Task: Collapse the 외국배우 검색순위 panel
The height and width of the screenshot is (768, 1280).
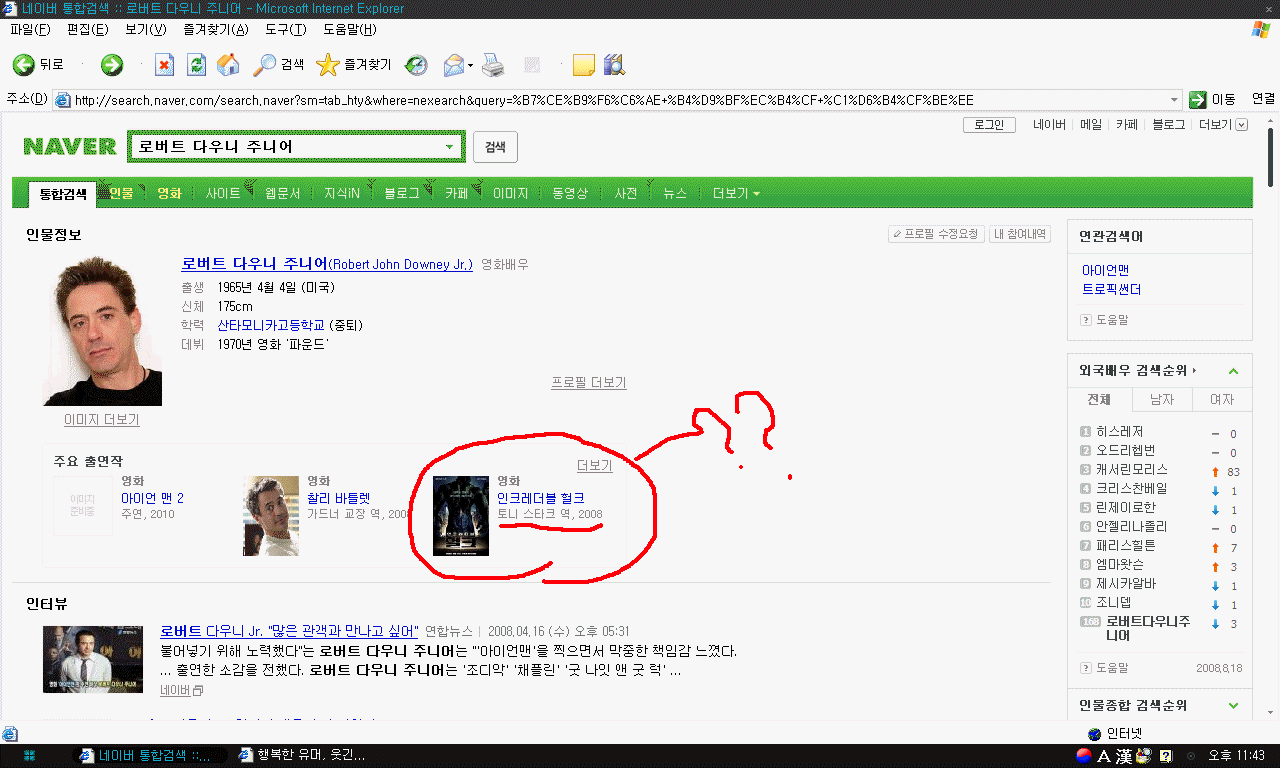Action: [x=1233, y=371]
